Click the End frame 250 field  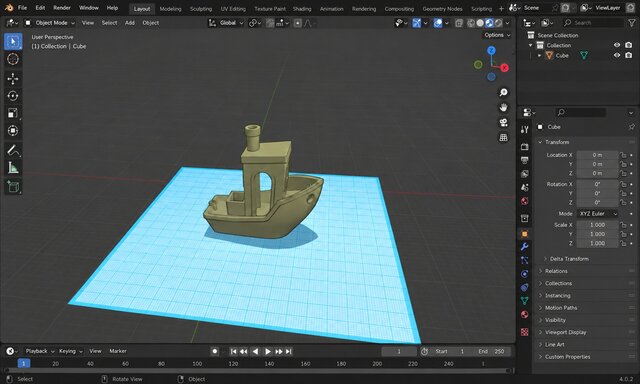491,352
